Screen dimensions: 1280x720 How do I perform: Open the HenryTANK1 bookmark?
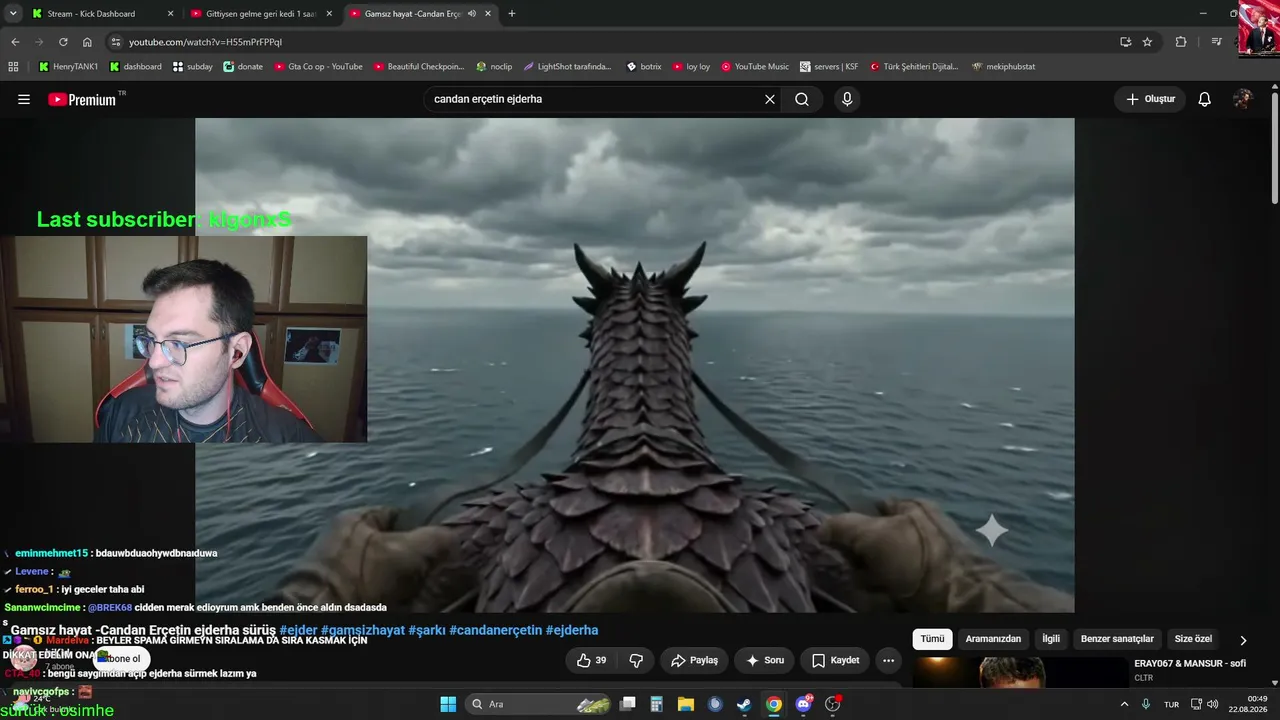[x=68, y=67]
